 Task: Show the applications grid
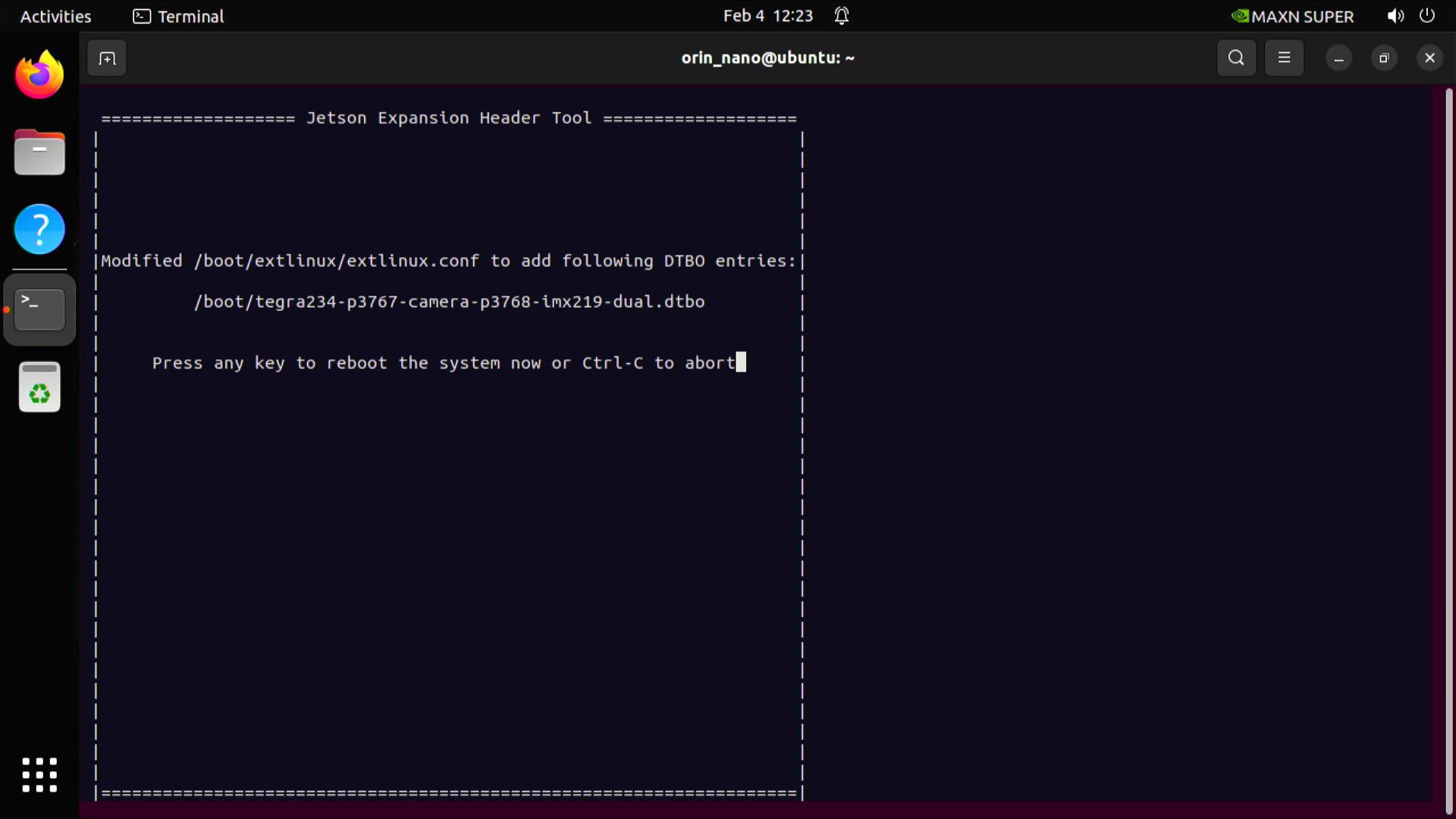click(x=39, y=775)
